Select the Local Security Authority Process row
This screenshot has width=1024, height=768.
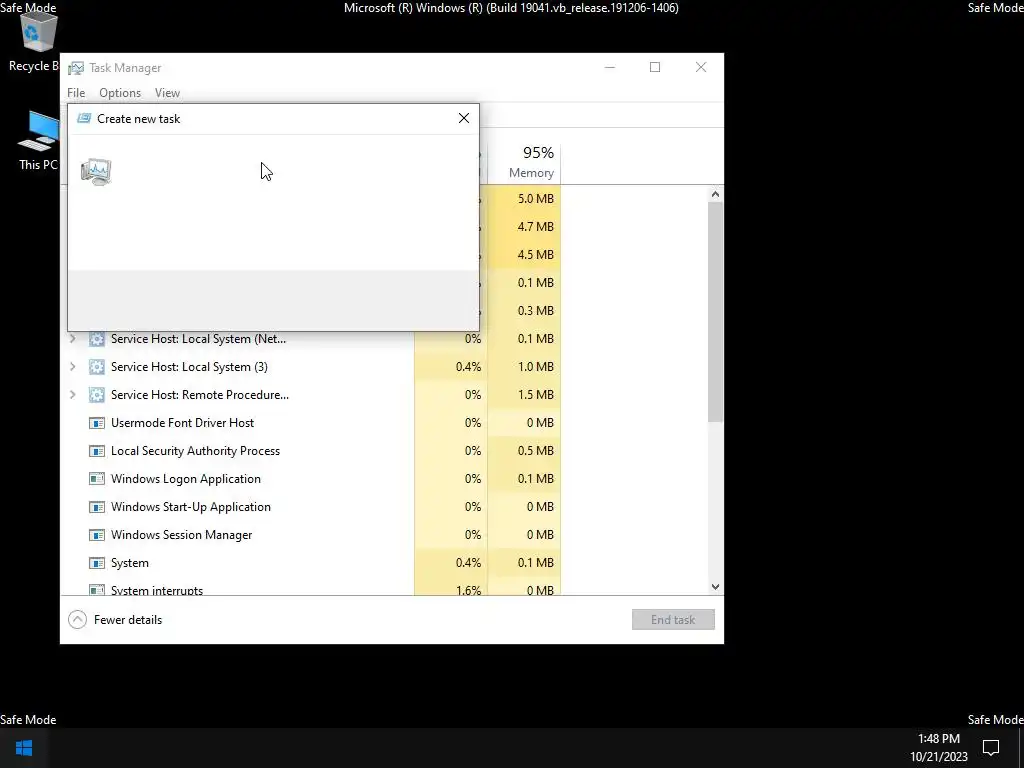(x=311, y=451)
